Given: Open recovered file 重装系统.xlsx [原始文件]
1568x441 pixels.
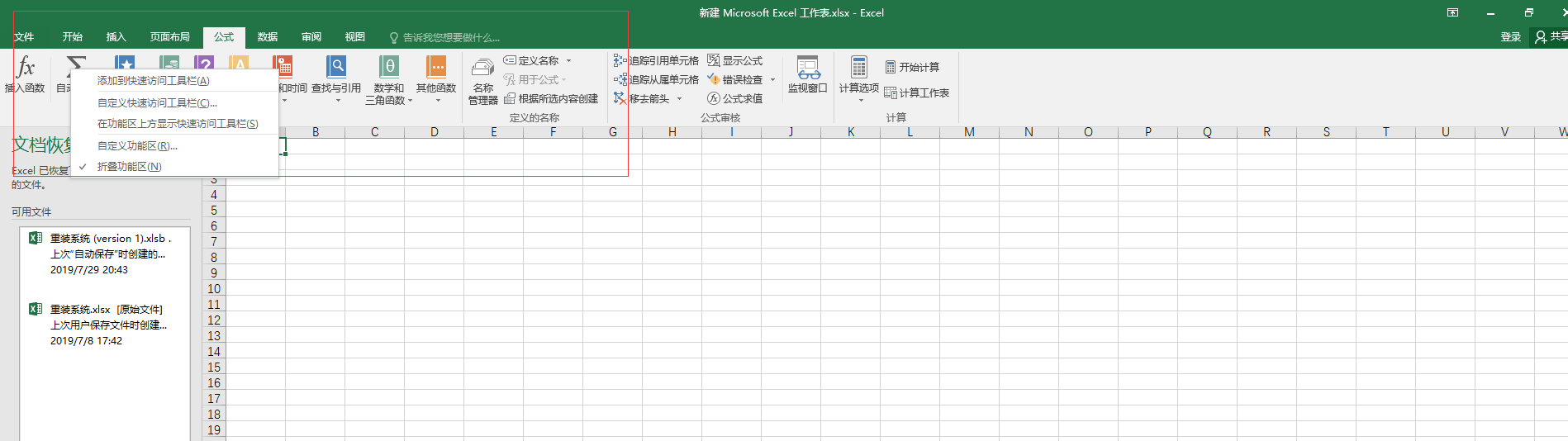Looking at the screenshot, I should click(105, 325).
